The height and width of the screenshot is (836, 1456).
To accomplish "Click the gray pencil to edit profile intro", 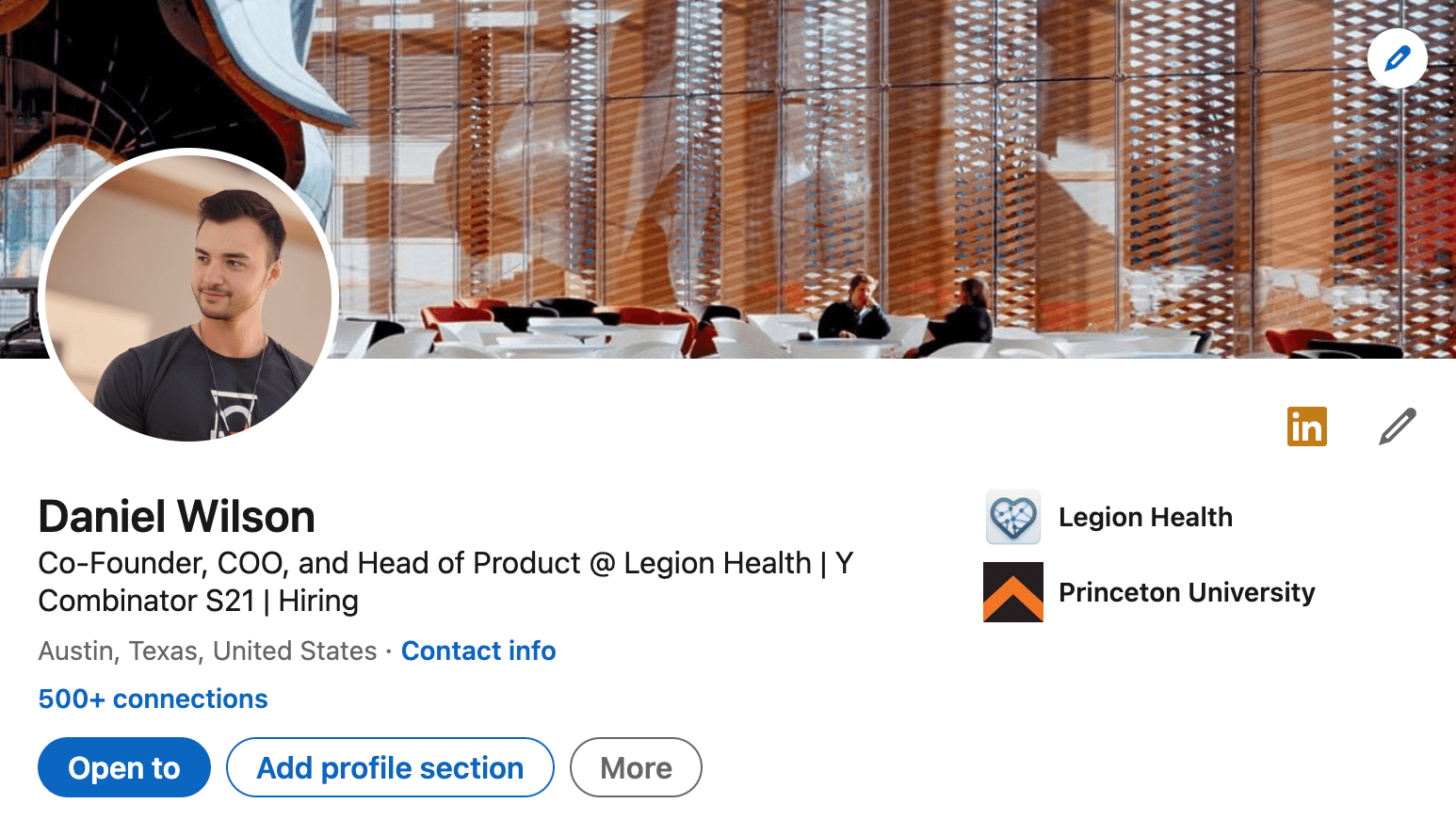I will pyautogui.click(x=1398, y=426).
